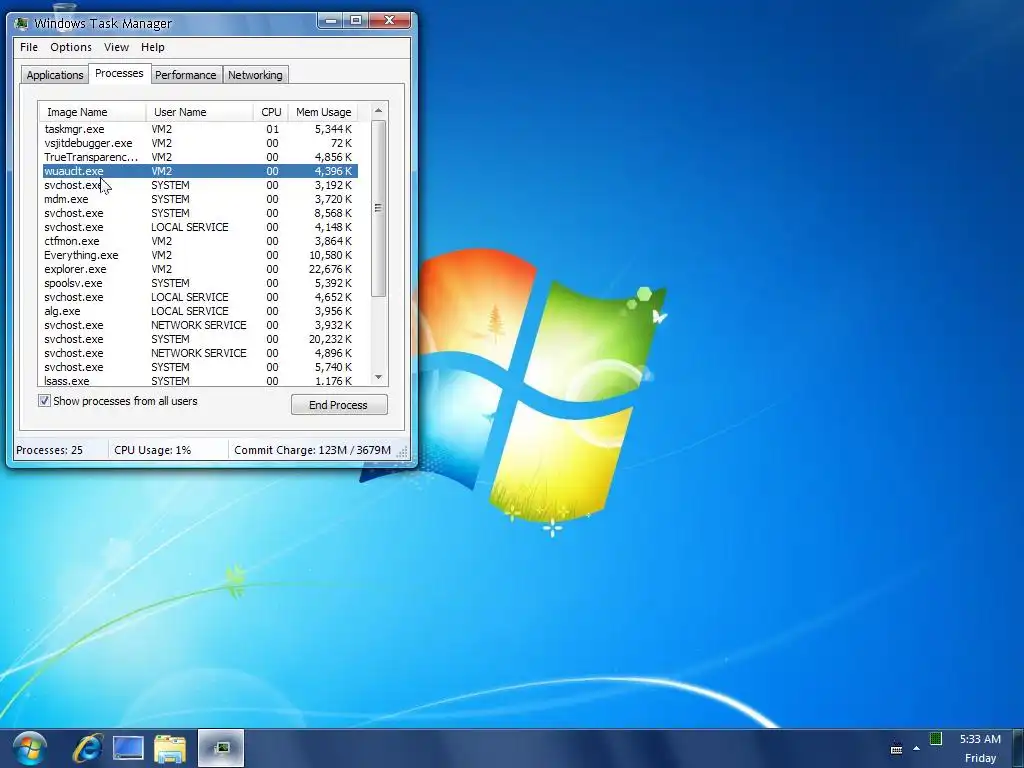This screenshot has width=1024, height=768.
Task: Click the process list scroll down arrow
Action: (x=378, y=377)
